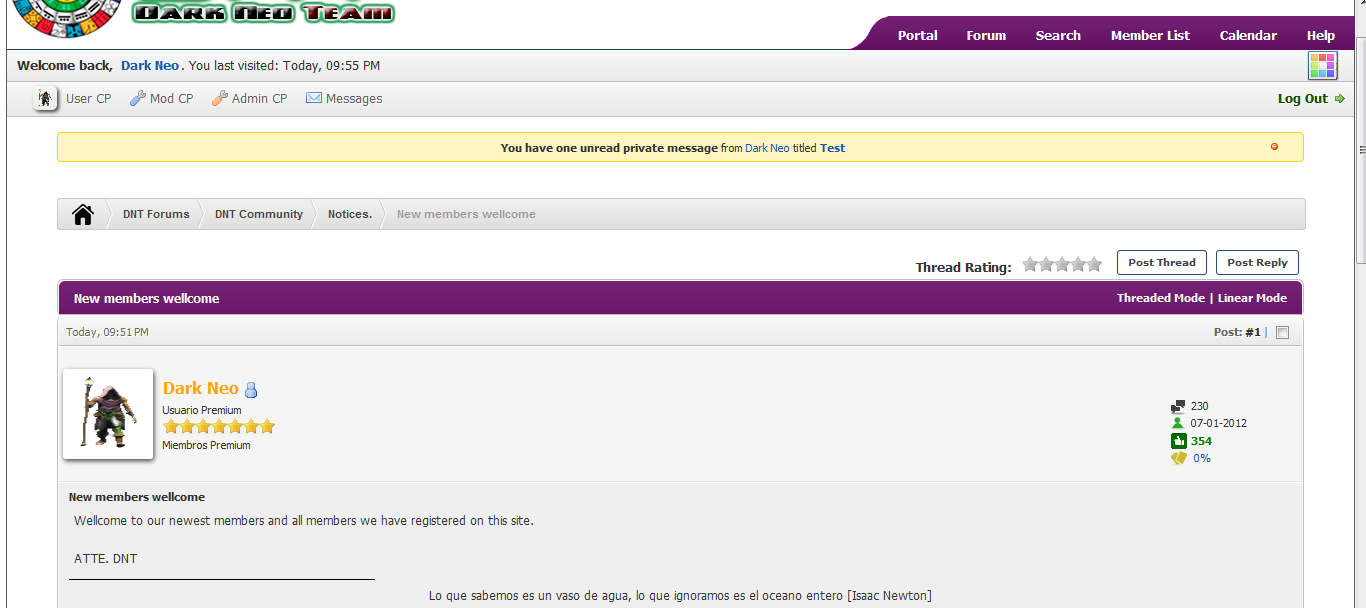Screen dimensions: 1366x608
Task: Go to Member List in navigation
Action: point(1150,35)
